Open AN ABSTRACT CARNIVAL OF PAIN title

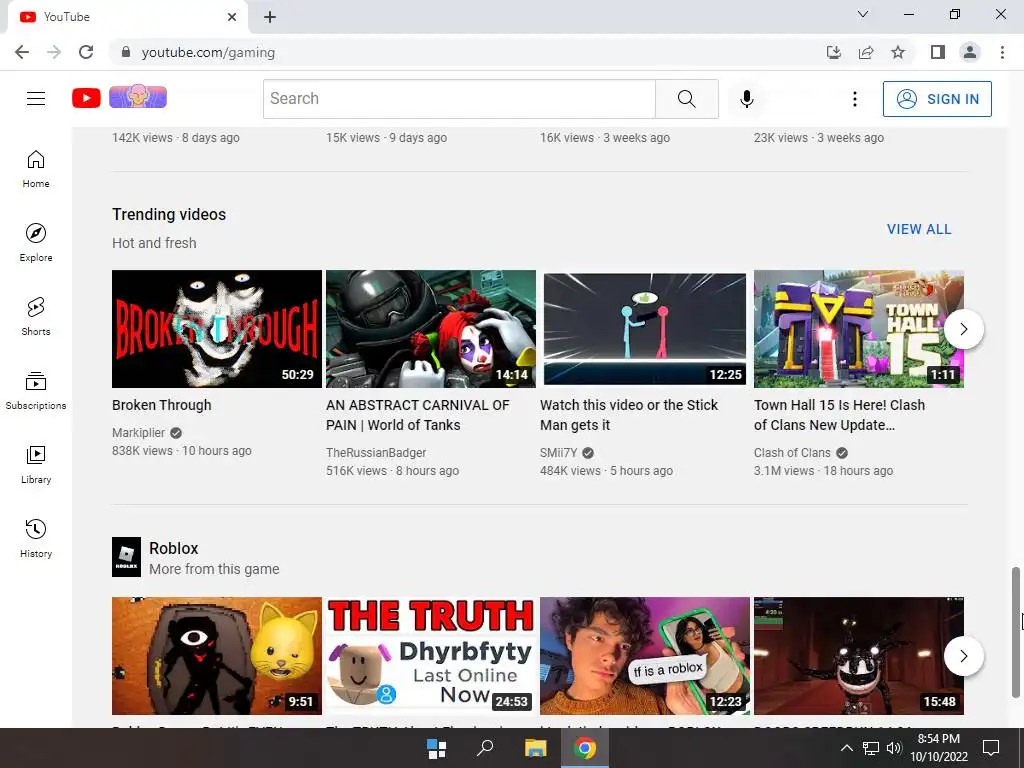[418, 415]
